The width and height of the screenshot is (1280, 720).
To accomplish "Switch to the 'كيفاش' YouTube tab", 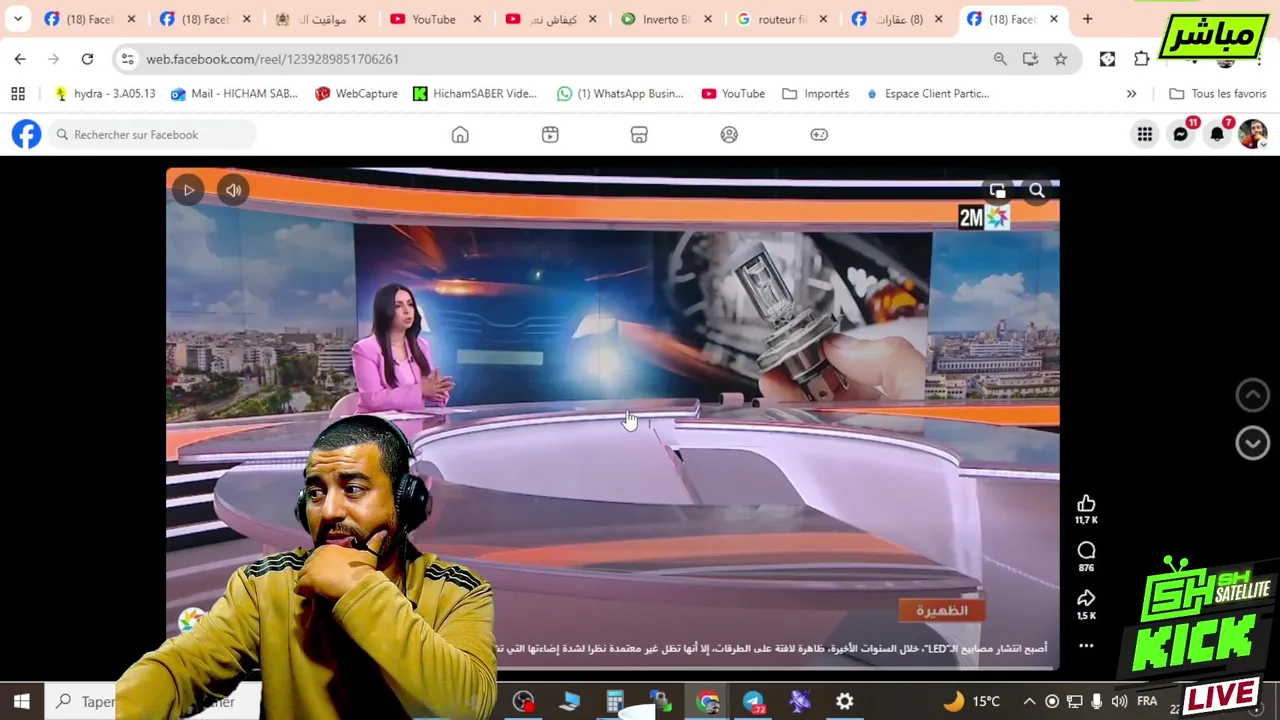I will coord(549,19).
